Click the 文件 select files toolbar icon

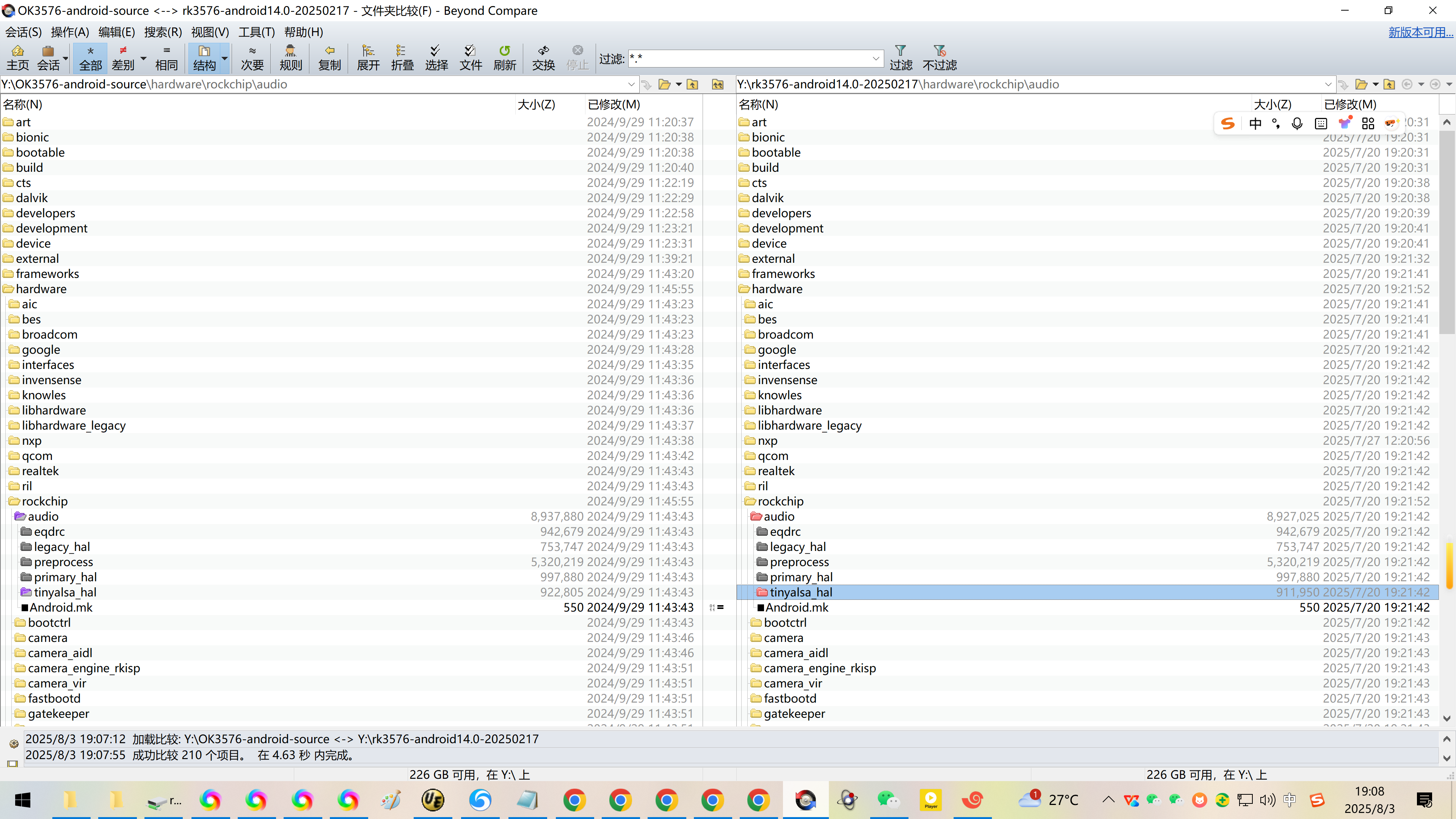tap(470, 58)
